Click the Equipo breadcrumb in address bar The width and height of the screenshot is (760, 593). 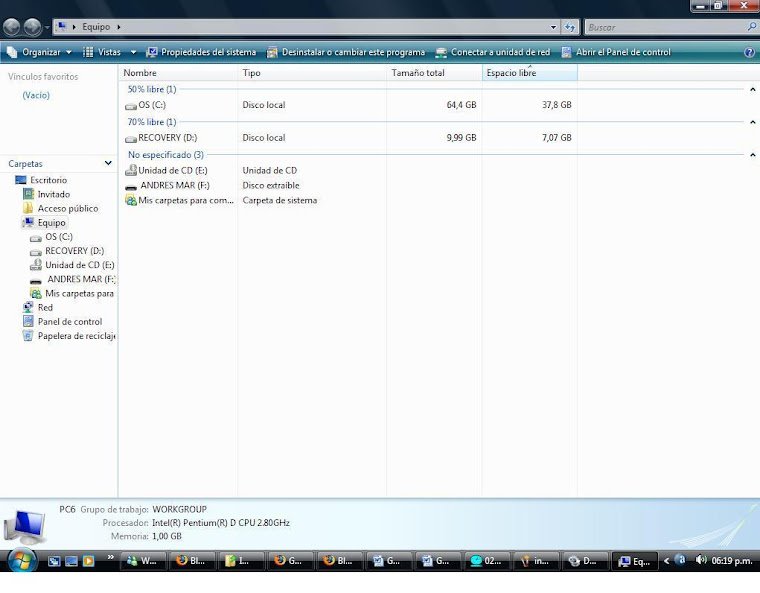pyautogui.click(x=95, y=27)
